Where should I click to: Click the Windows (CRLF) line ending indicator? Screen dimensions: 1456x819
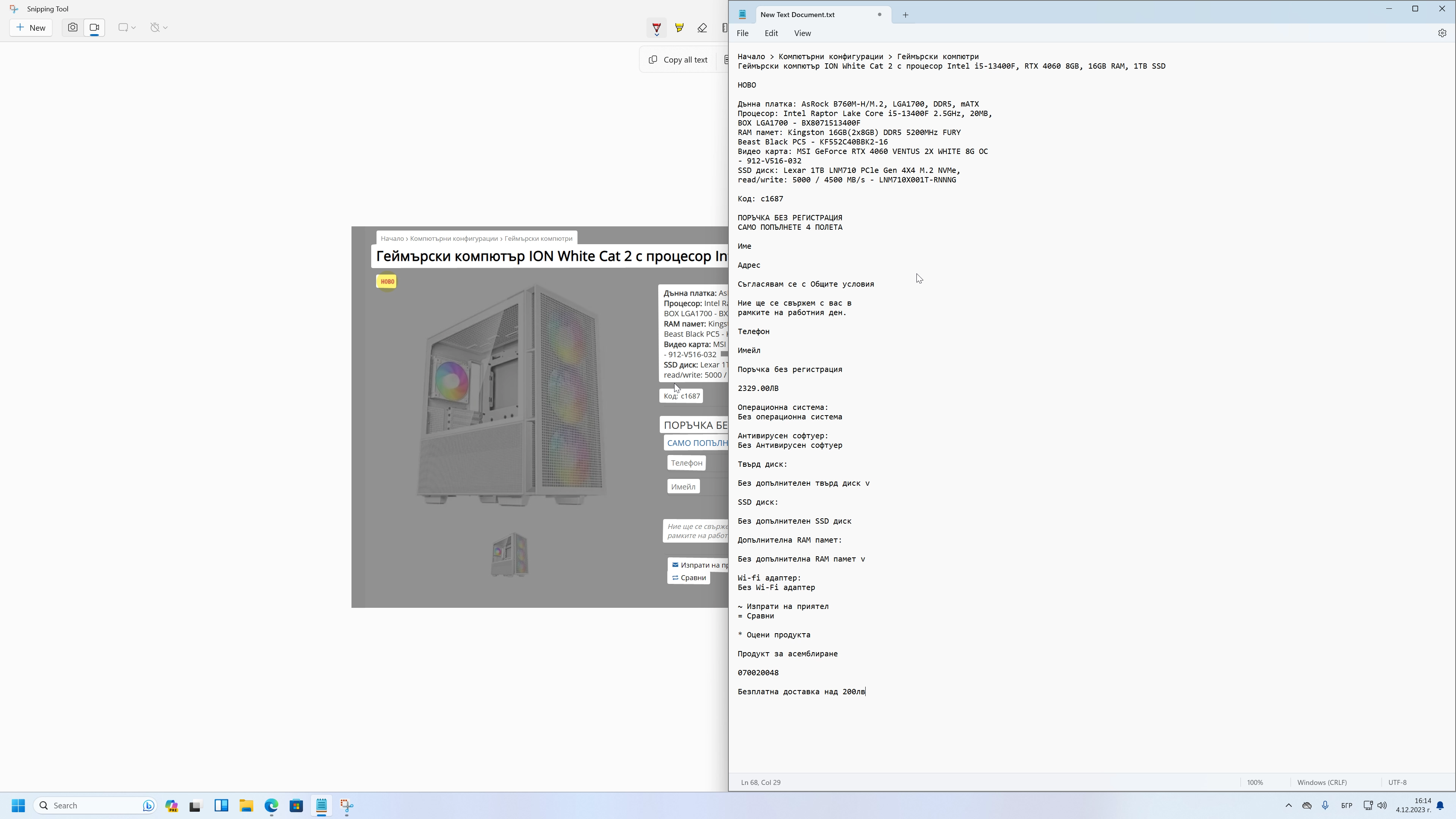[x=1321, y=782]
